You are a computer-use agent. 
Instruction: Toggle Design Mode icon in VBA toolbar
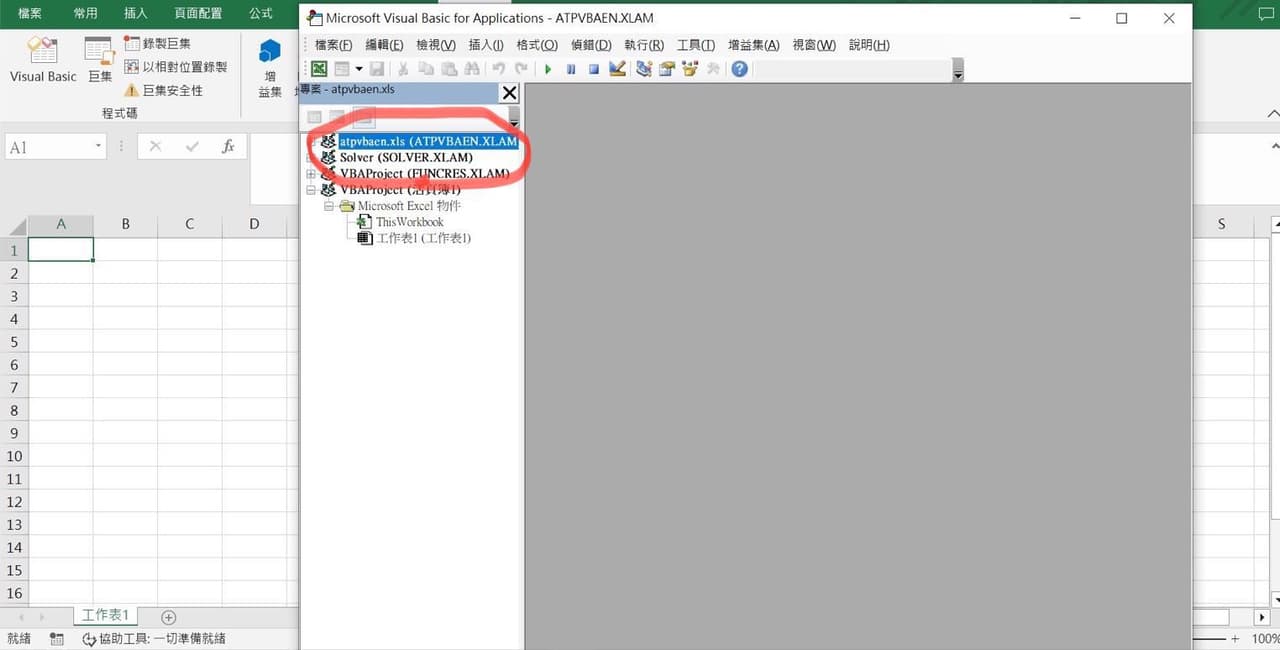pos(617,69)
